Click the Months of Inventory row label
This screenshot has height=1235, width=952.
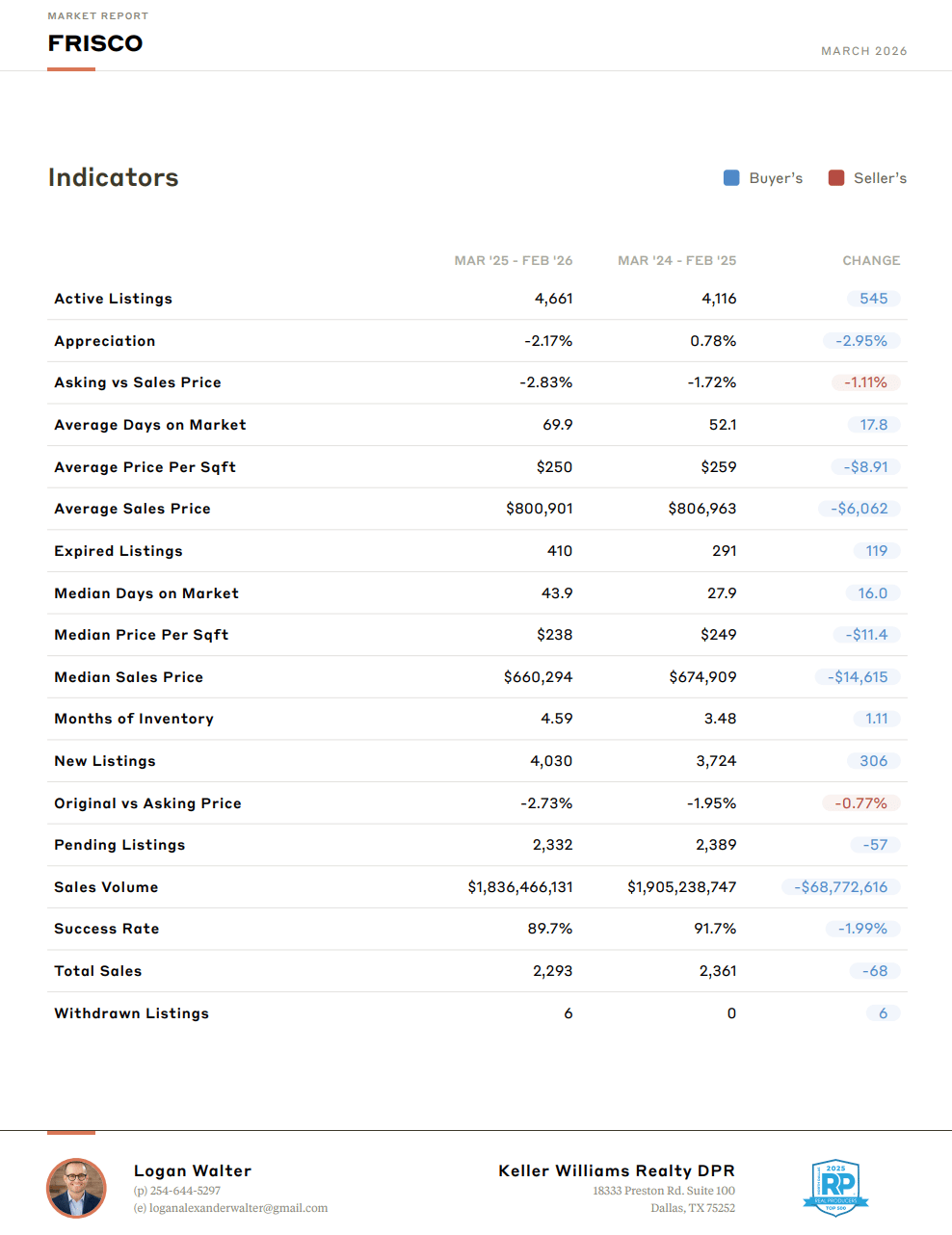134,719
